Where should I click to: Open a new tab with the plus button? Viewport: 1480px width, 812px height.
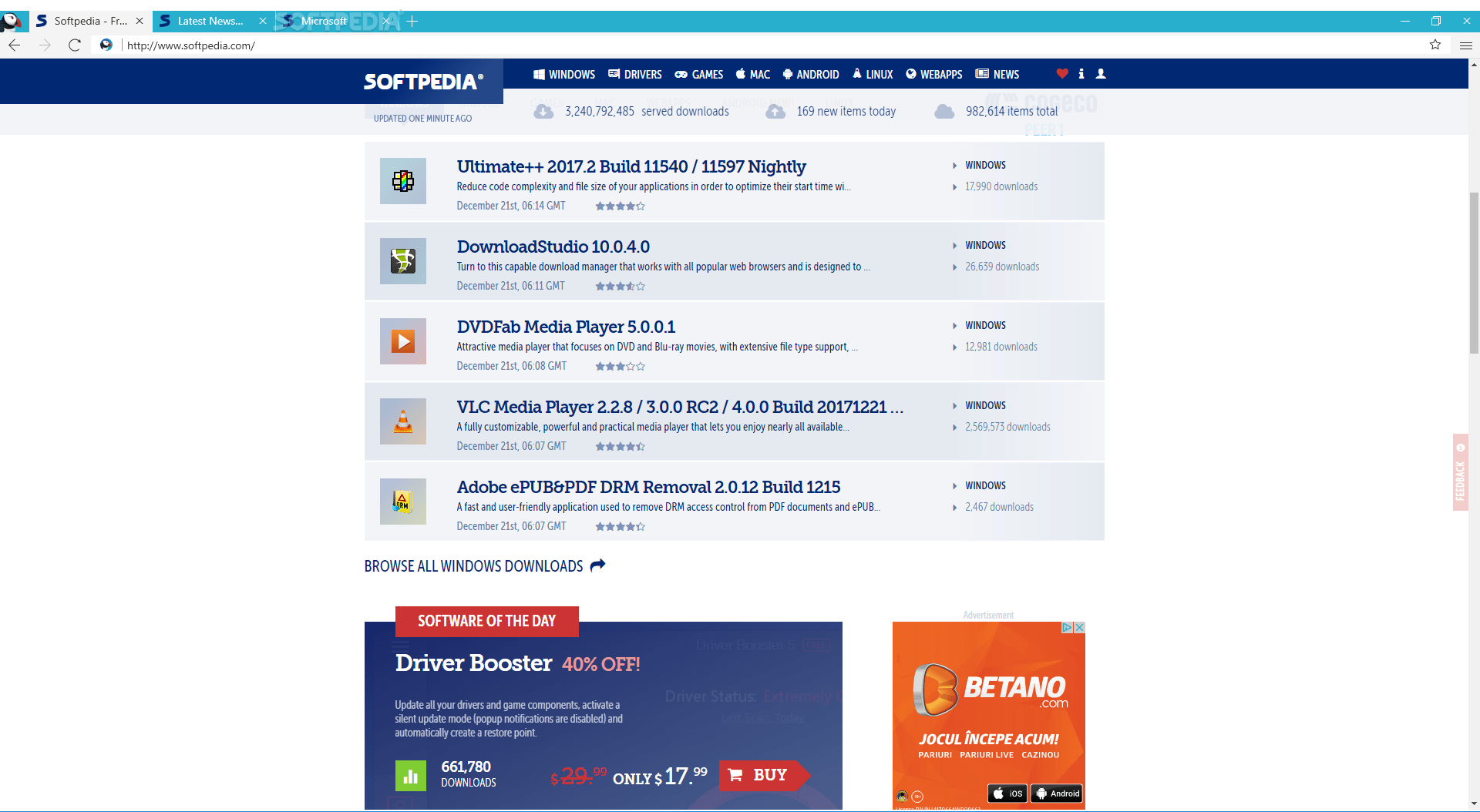[x=412, y=21]
